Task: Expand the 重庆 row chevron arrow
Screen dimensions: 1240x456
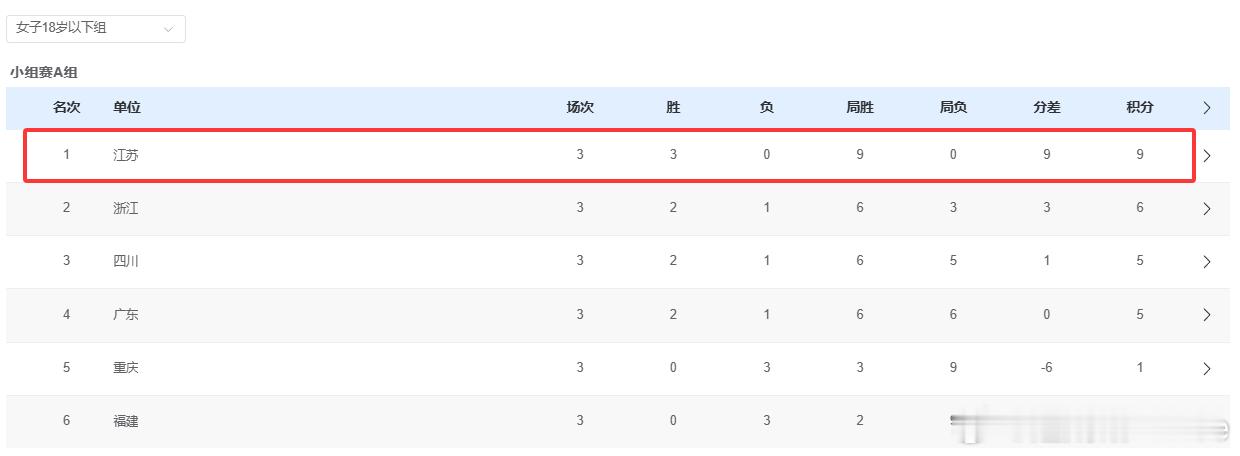Action: (1207, 368)
